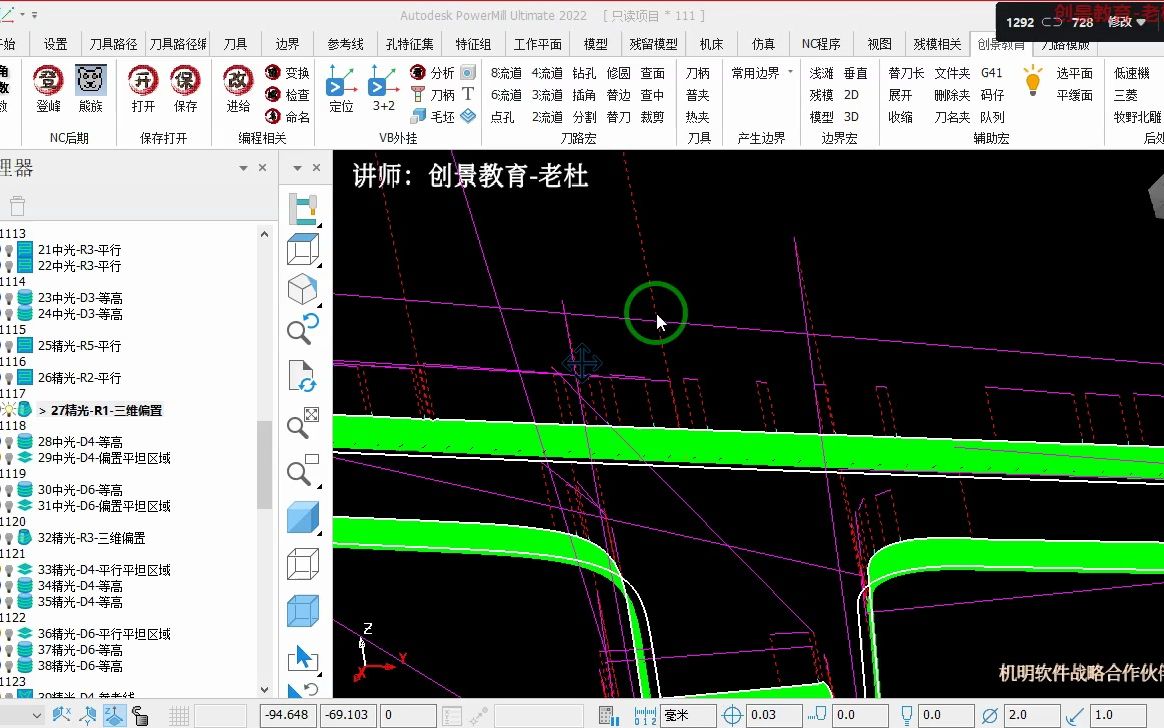The height and width of the screenshot is (728, 1164).
Task: Switch to the 仿真 ribbon tab
Action: point(763,43)
